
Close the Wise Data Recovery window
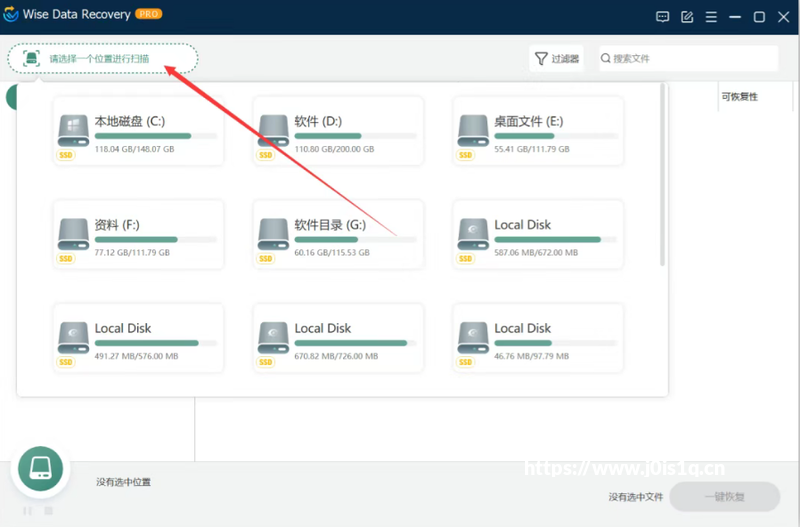click(x=784, y=17)
